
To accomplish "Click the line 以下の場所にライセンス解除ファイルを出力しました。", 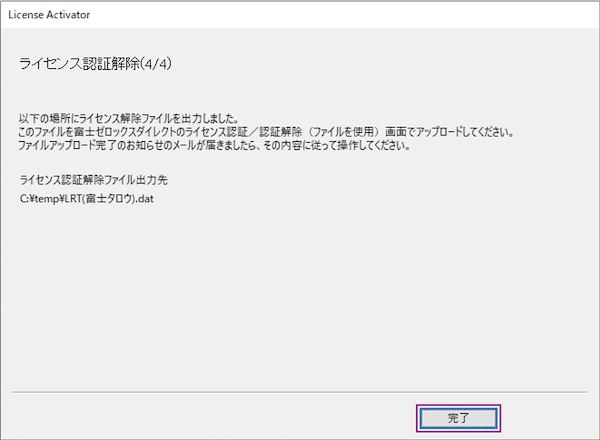I will (129, 119).
